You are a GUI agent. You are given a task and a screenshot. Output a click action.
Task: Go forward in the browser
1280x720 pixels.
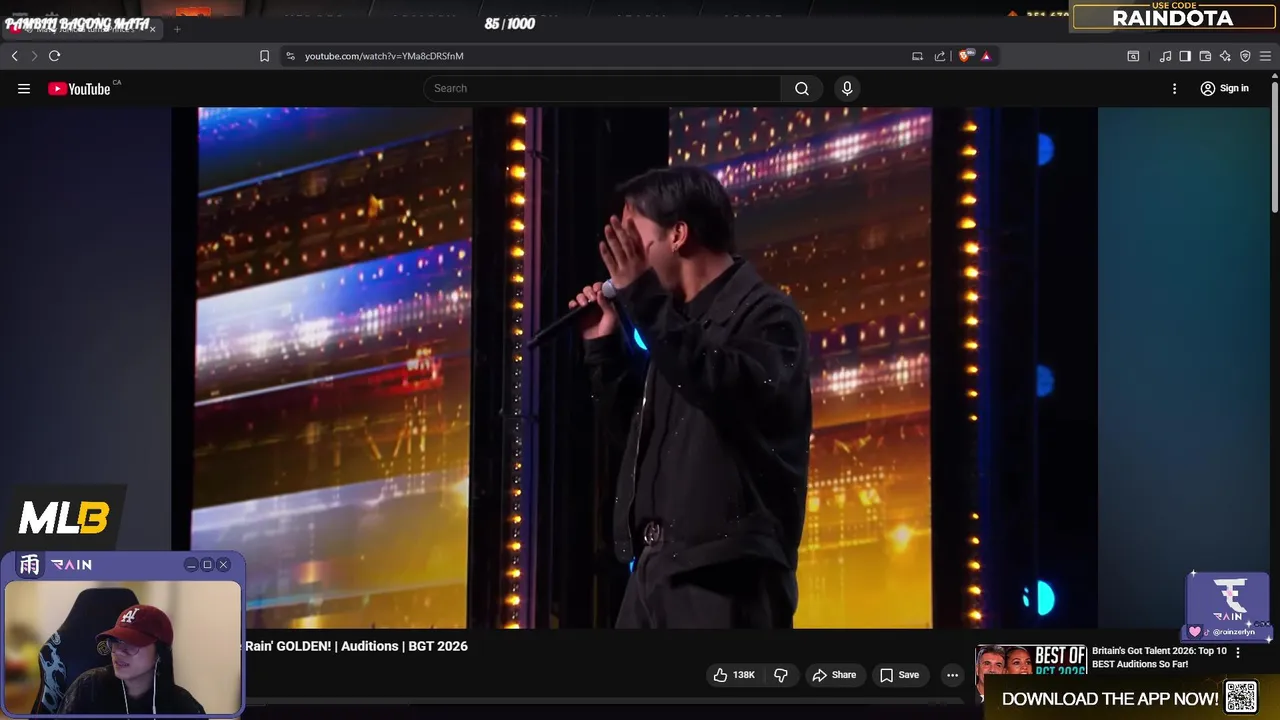click(x=34, y=56)
